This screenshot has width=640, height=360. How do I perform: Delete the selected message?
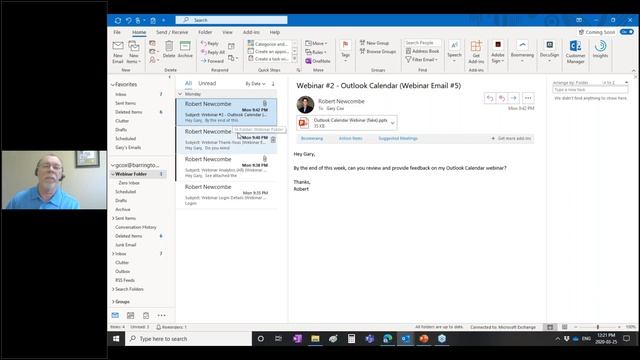click(x=169, y=49)
